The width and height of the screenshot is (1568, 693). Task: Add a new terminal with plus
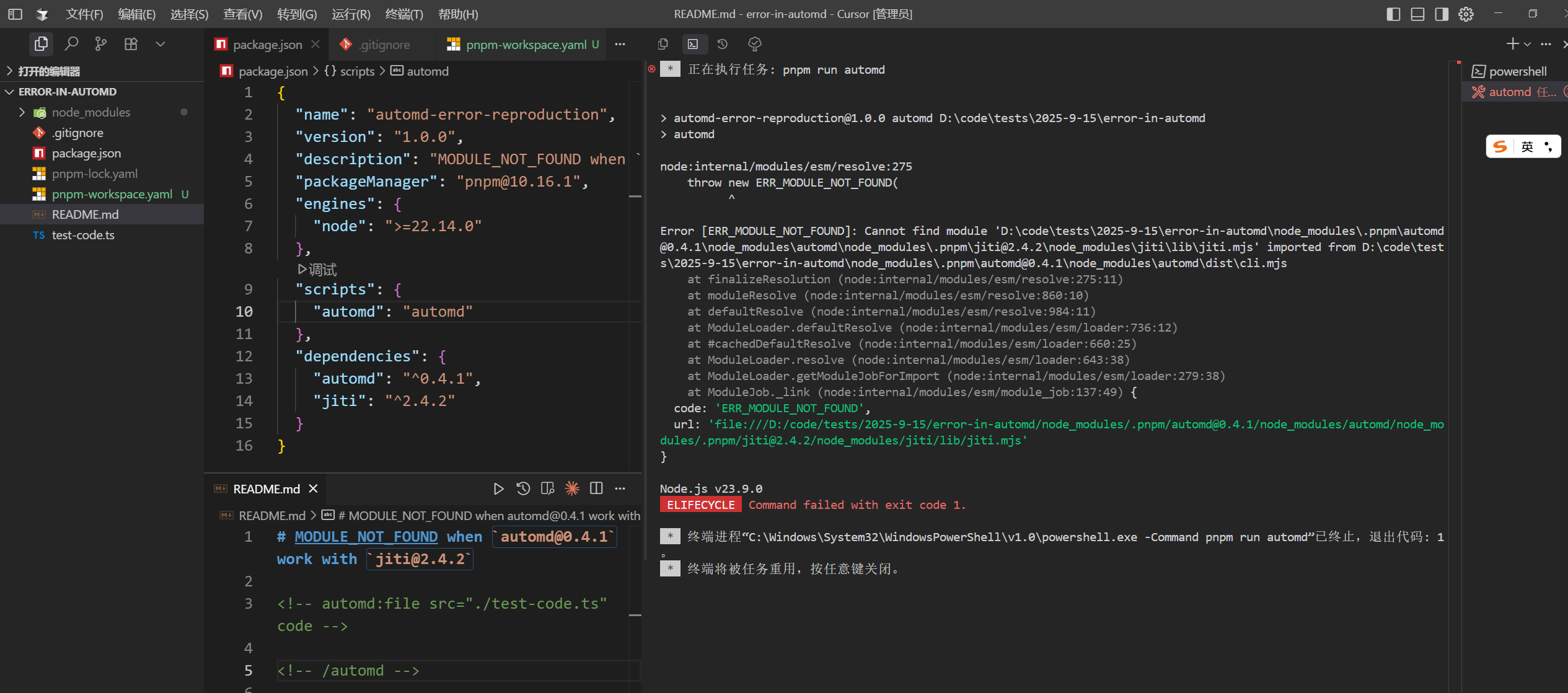[1513, 44]
